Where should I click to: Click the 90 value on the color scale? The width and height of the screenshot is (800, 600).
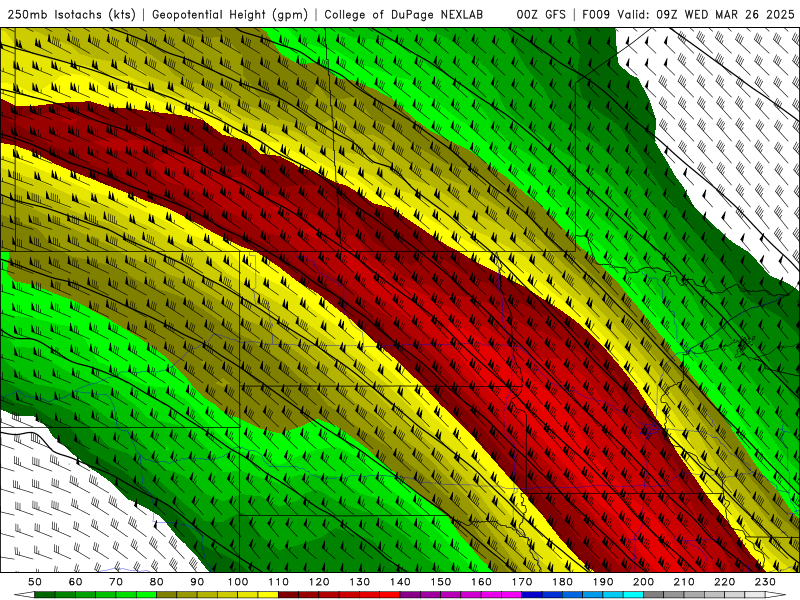coord(197,582)
